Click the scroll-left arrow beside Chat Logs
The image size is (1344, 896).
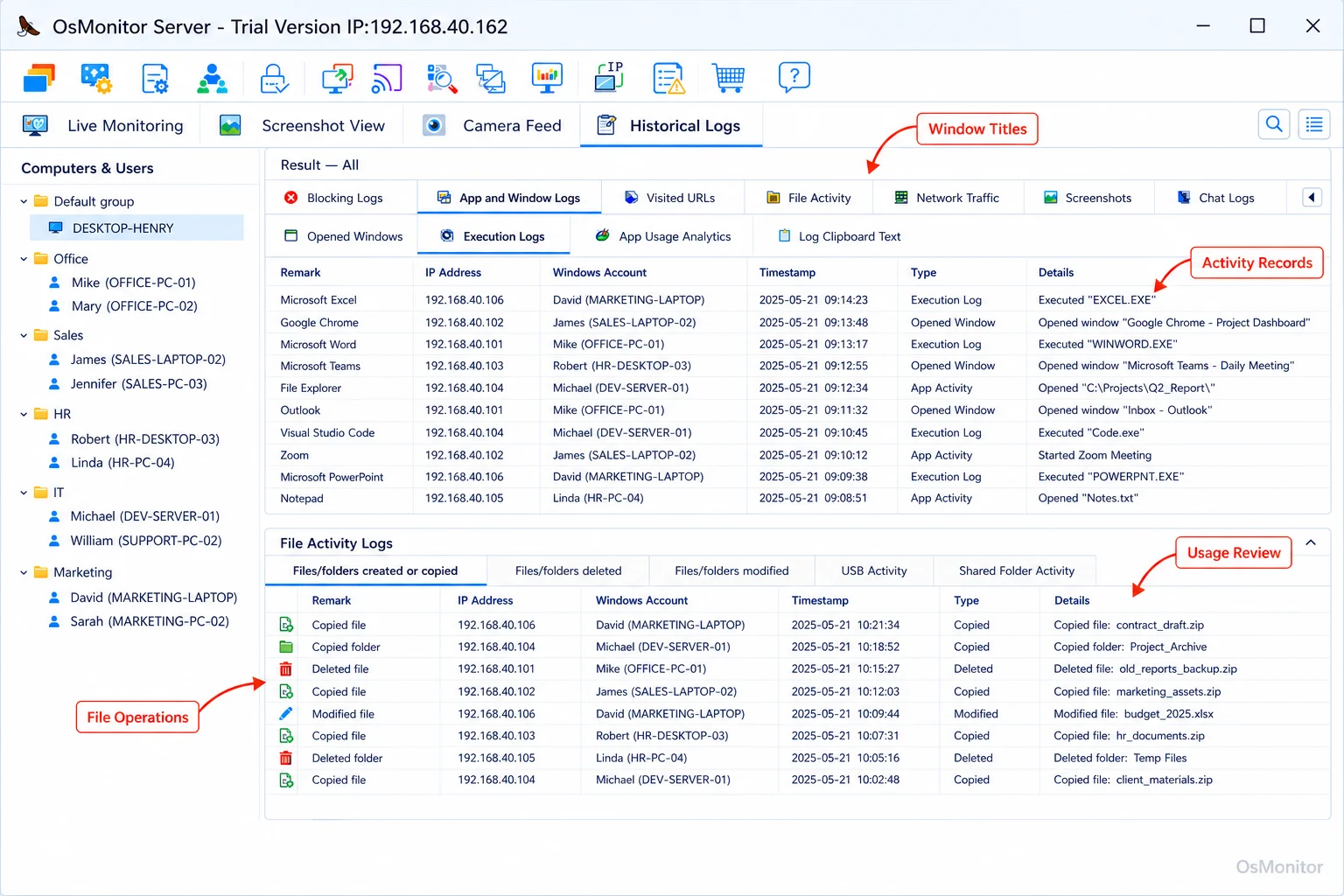pyautogui.click(x=1312, y=198)
